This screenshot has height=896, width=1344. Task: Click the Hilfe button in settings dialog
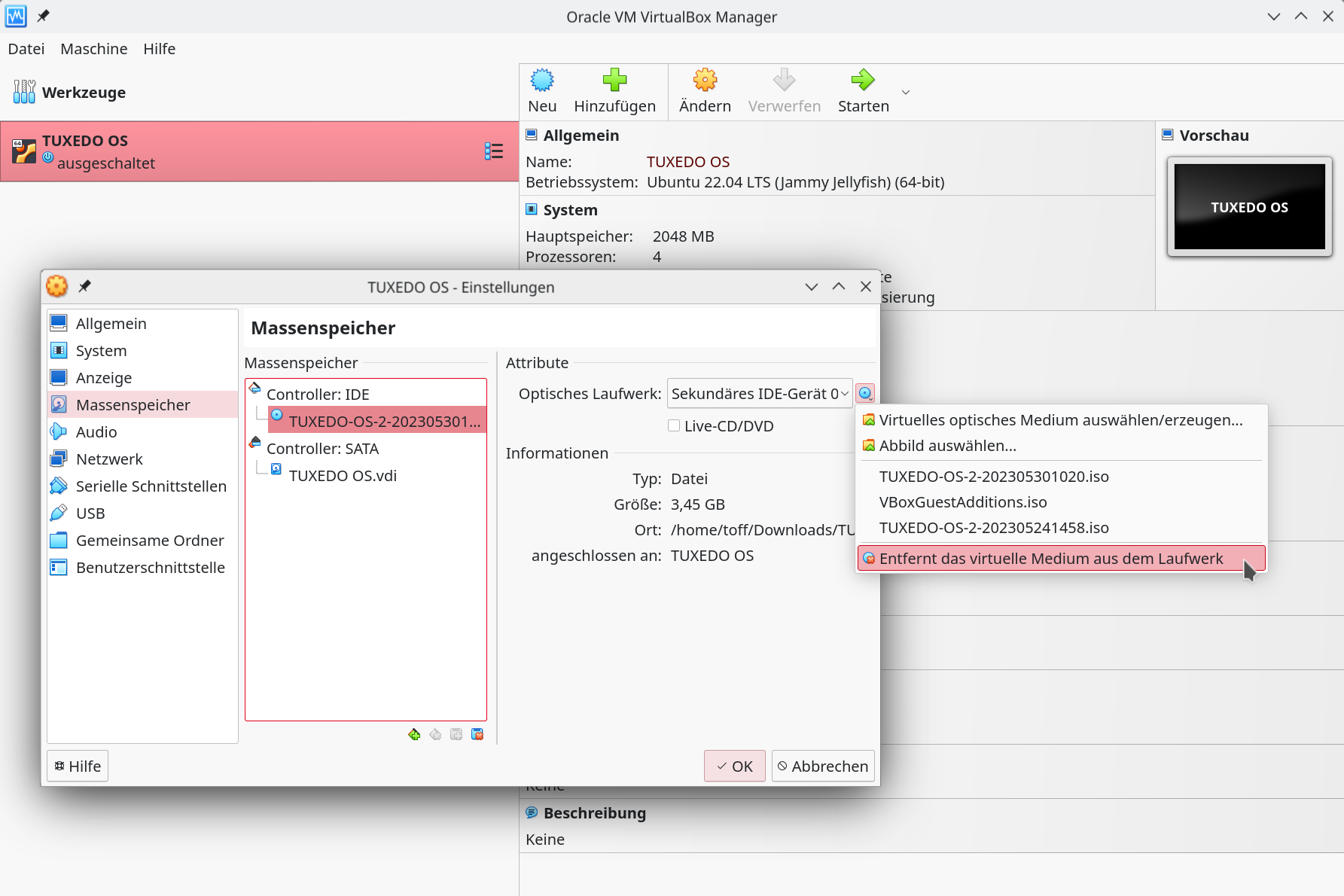tap(78, 766)
